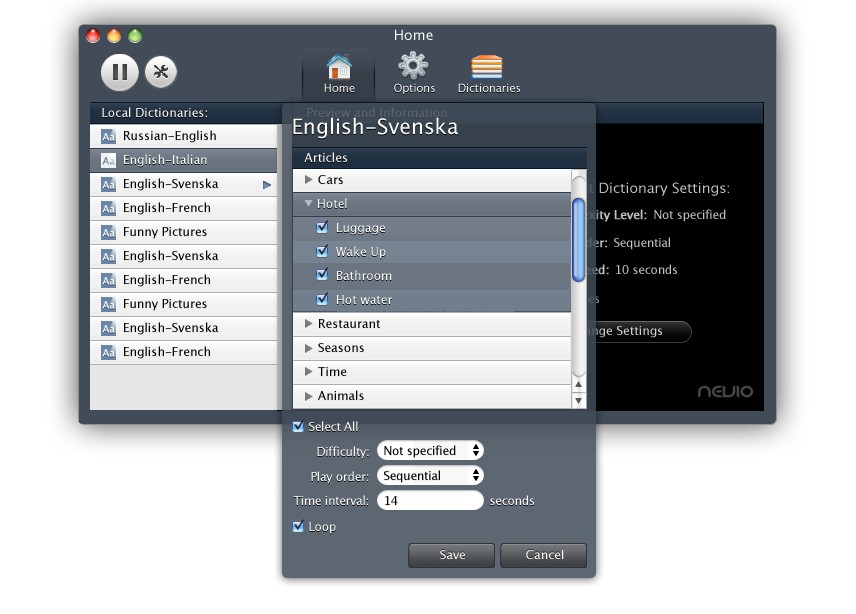This screenshot has height=614, width=856.
Task: Expand the Animals article group
Action: pos(308,395)
